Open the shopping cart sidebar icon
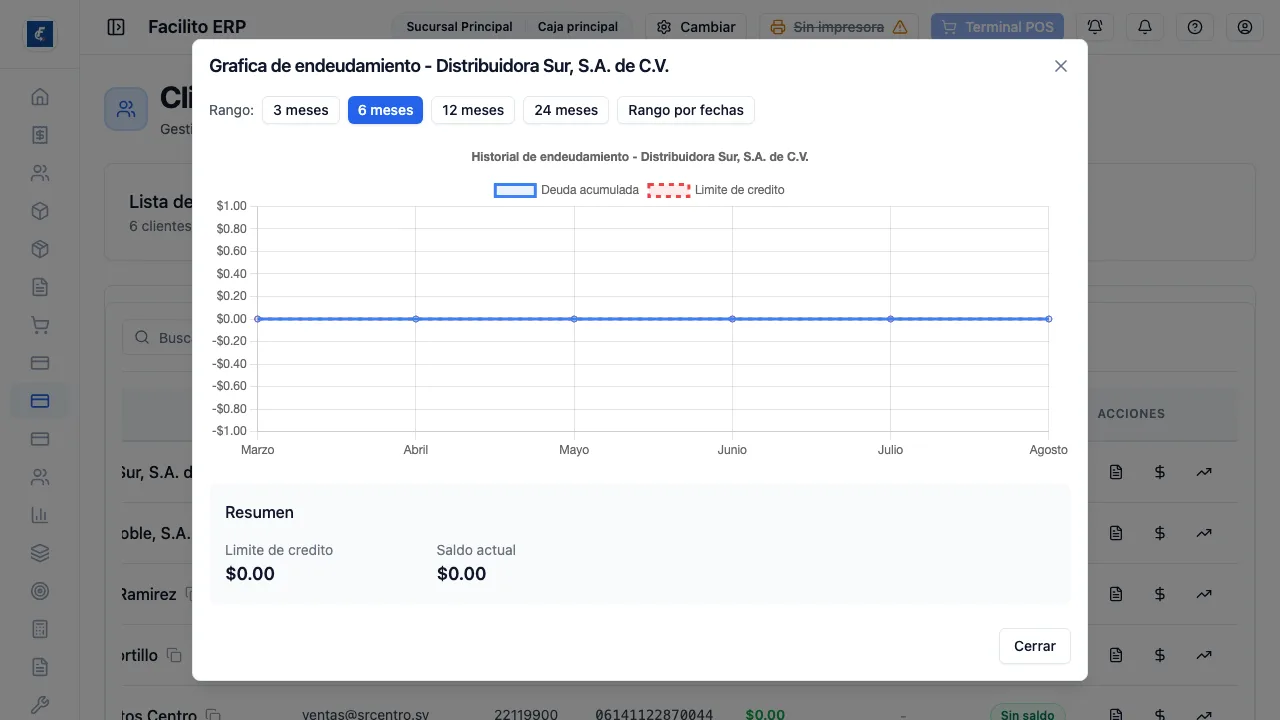The height and width of the screenshot is (720, 1280). coord(40,325)
